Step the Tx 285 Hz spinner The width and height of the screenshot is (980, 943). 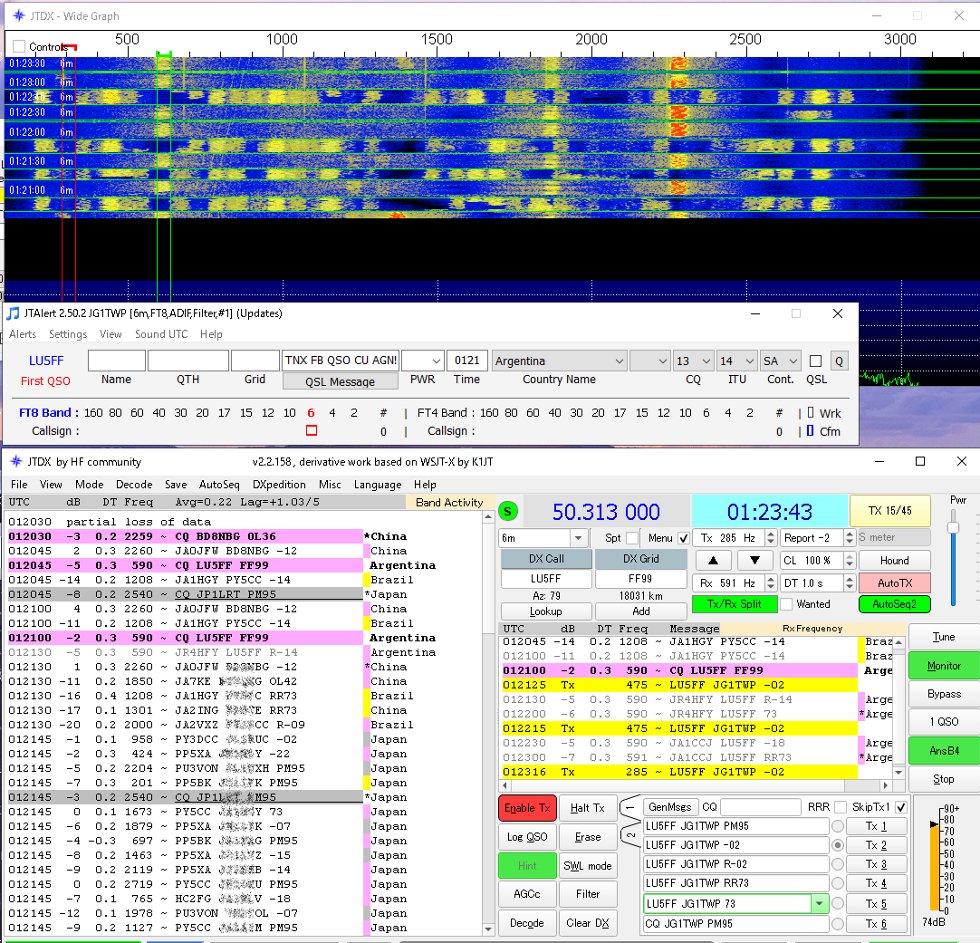[770, 537]
